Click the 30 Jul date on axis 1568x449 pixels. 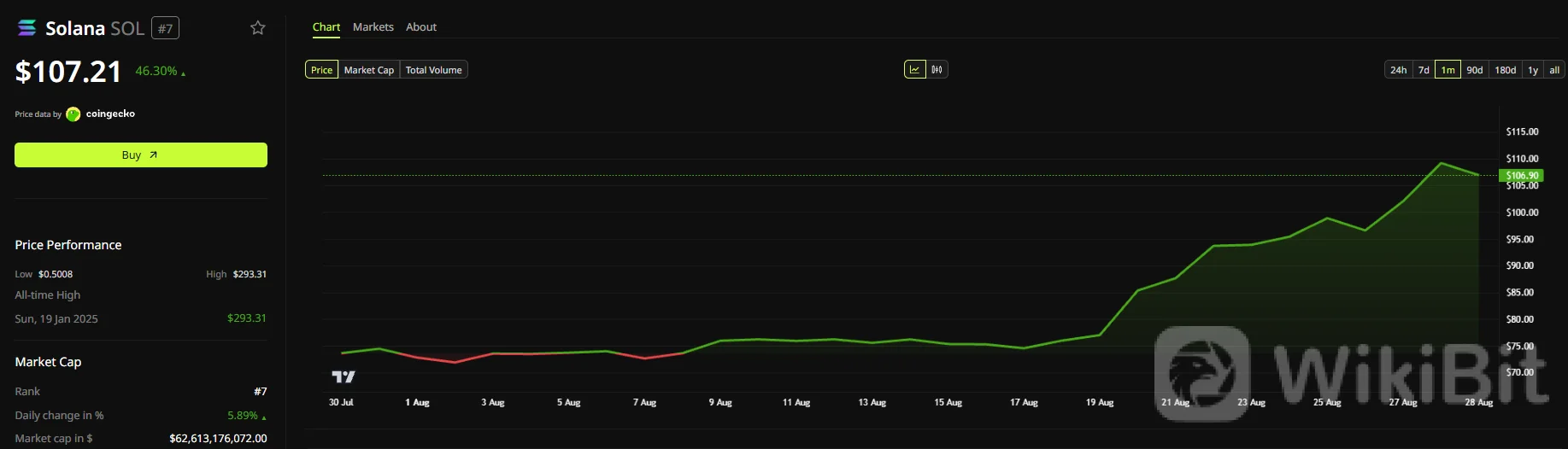(x=341, y=402)
